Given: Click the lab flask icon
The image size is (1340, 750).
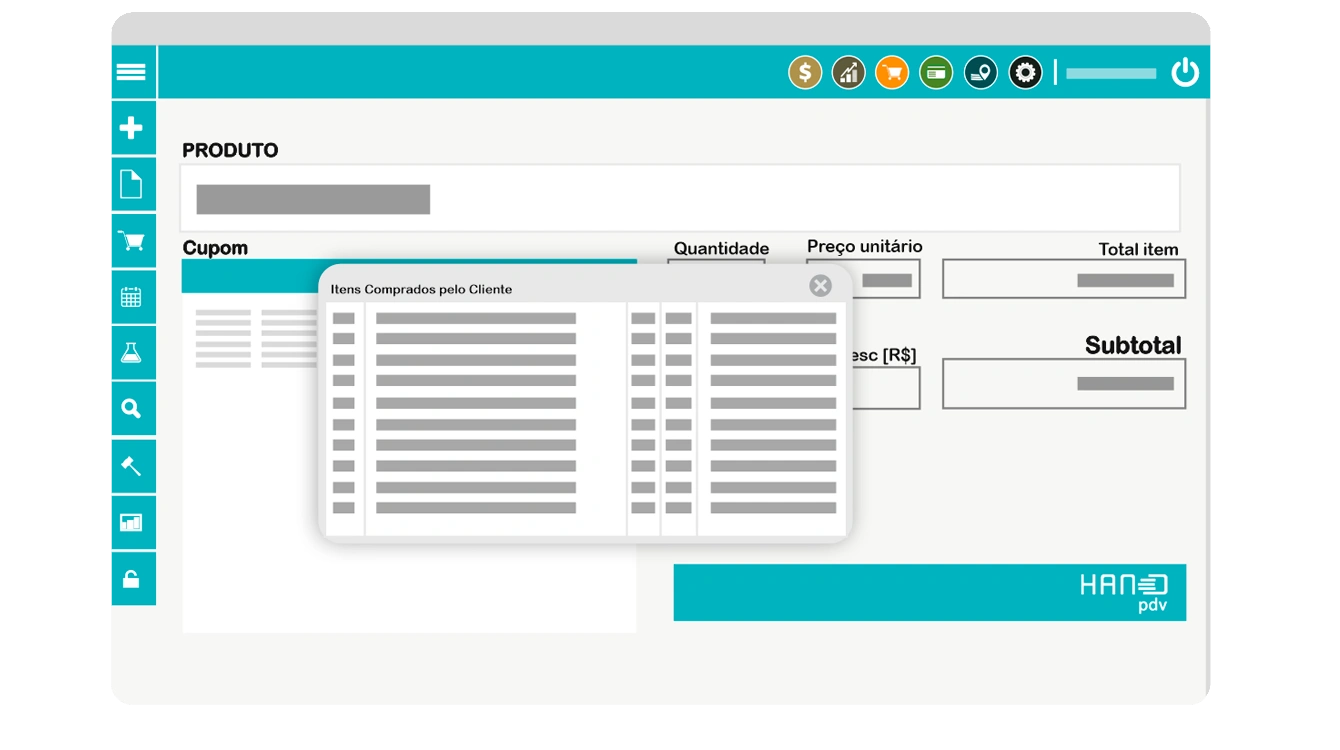Looking at the screenshot, I should [131, 352].
